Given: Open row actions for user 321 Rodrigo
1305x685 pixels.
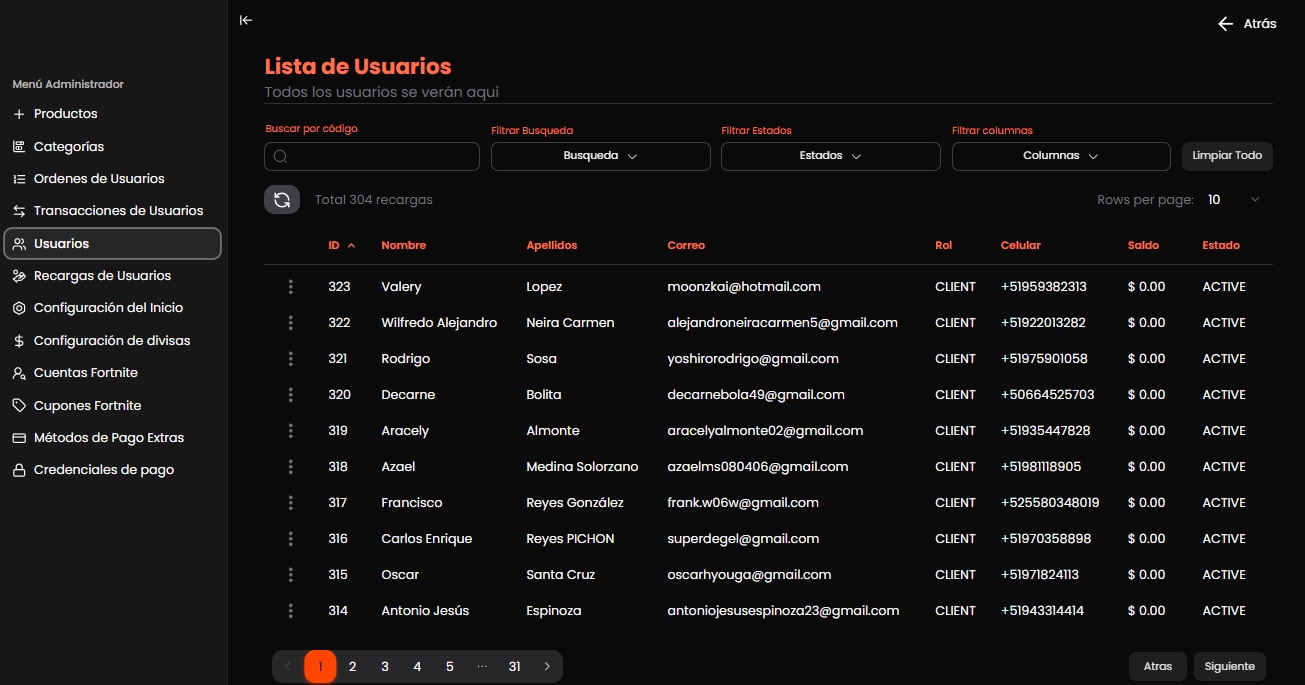Looking at the screenshot, I should pos(291,359).
